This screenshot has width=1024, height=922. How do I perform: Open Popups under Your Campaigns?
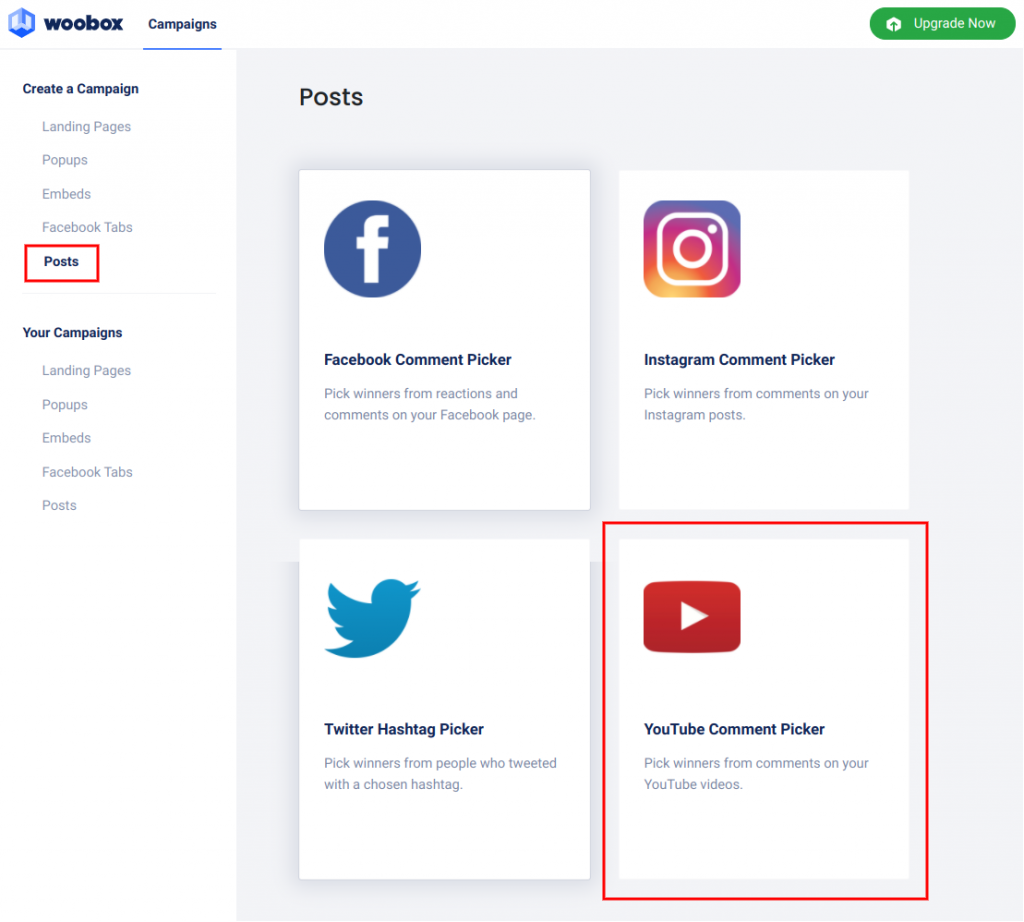[65, 405]
